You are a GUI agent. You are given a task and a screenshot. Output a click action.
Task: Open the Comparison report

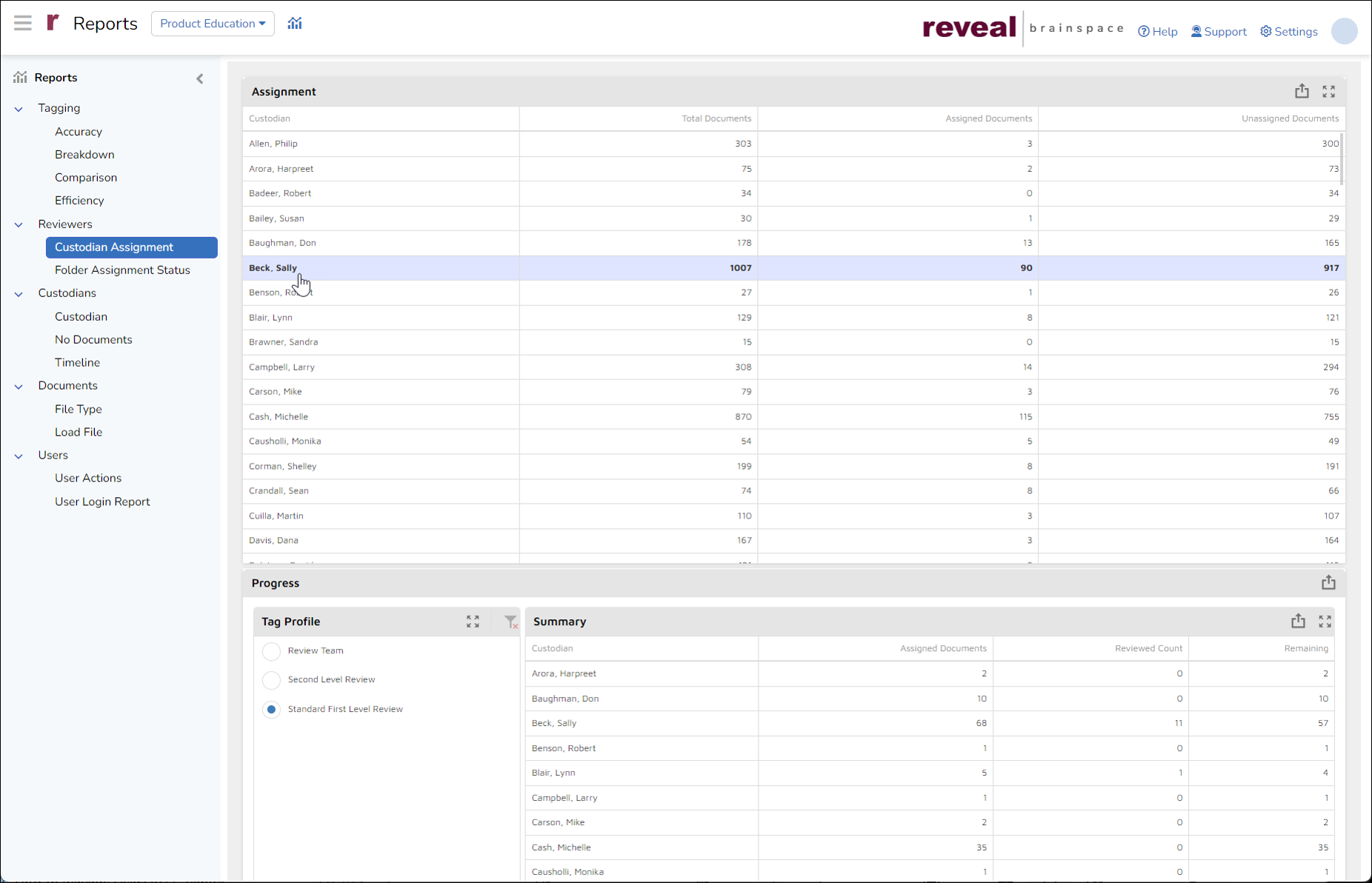point(86,177)
